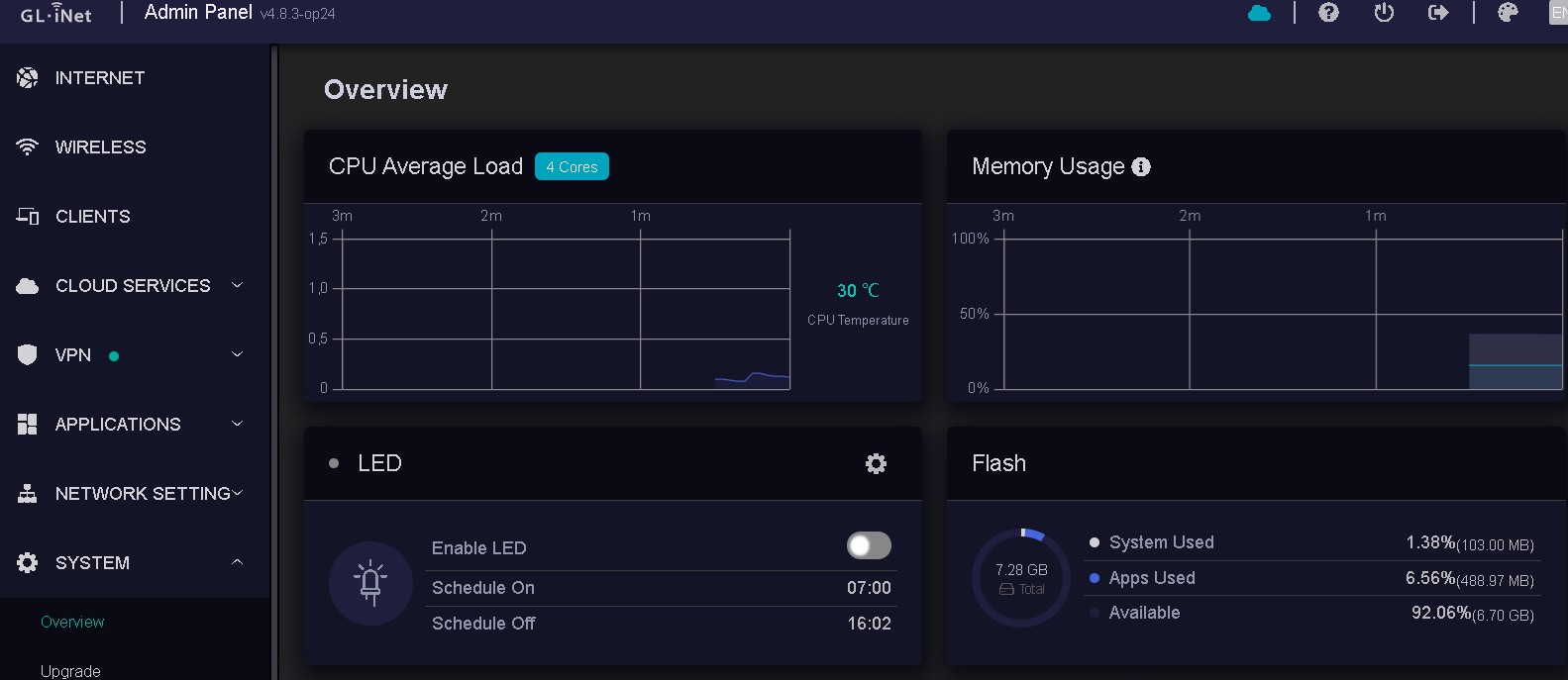Viewport: 1568px width, 680px height.
Task: Click the Memory Usage info icon
Action: tap(1141, 167)
